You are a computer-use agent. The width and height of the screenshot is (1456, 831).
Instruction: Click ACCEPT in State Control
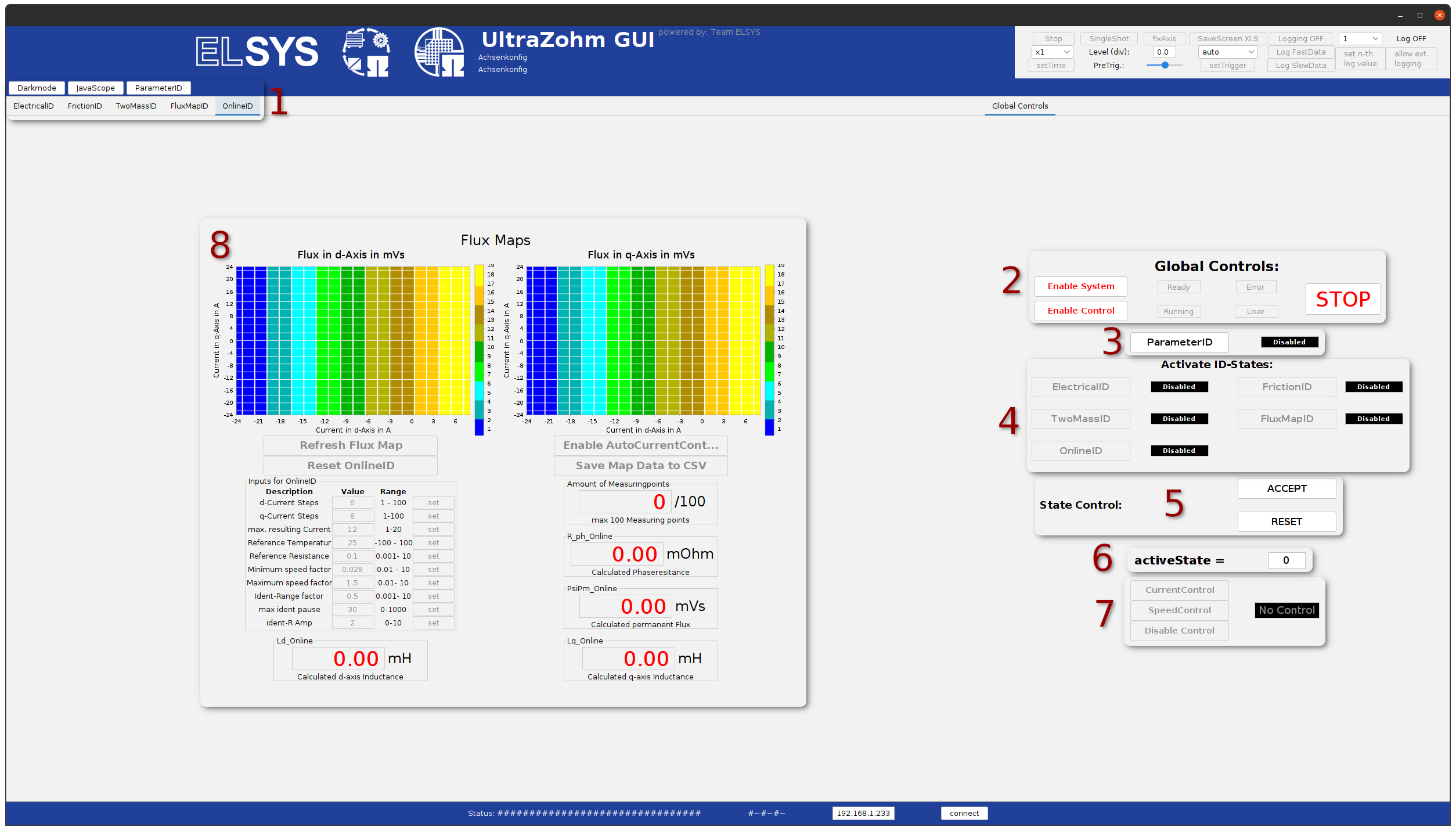point(1286,488)
